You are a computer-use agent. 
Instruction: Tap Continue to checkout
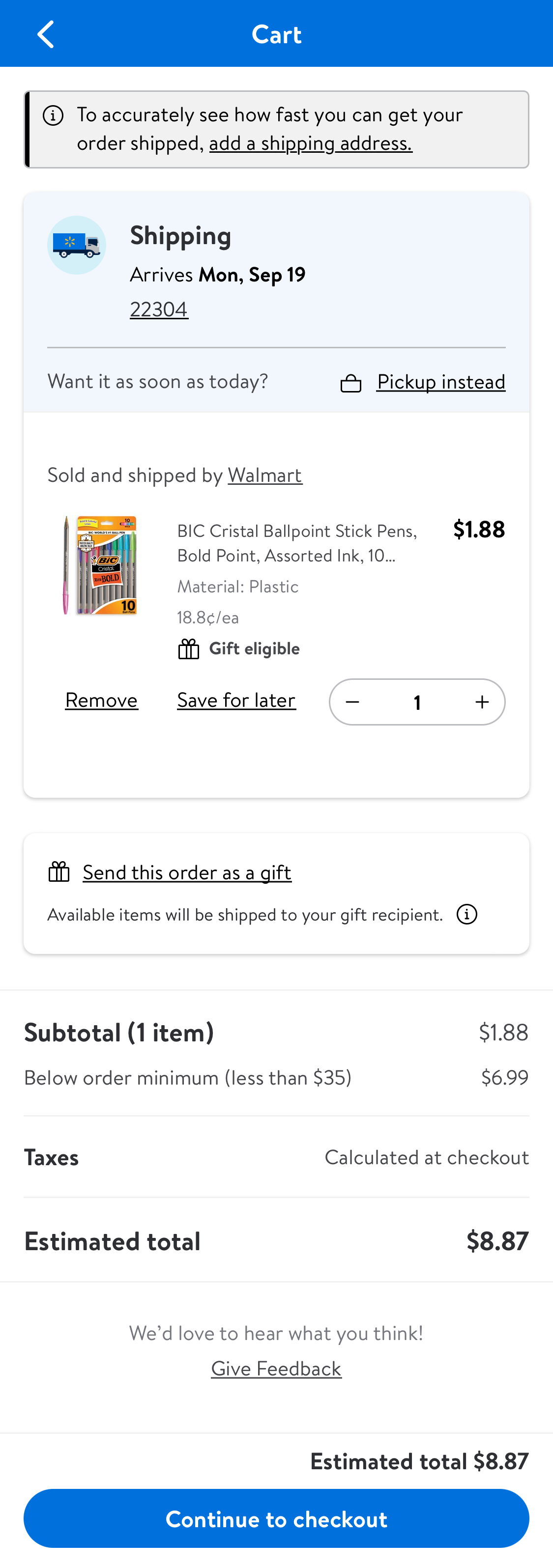276,1519
